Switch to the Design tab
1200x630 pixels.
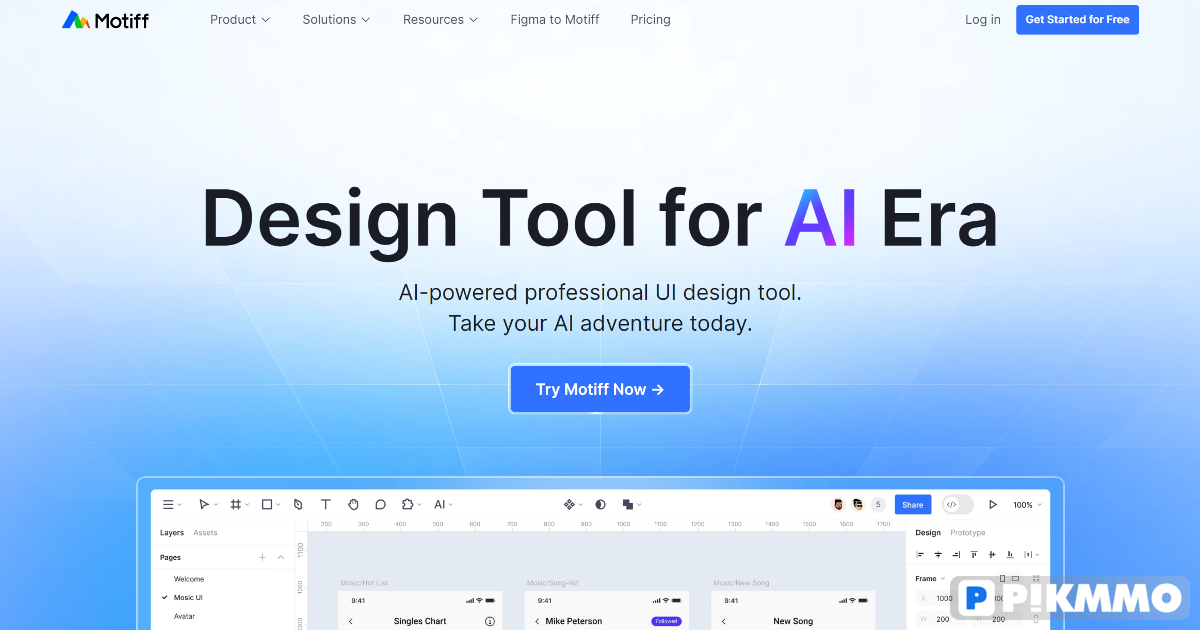click(928, 533)
